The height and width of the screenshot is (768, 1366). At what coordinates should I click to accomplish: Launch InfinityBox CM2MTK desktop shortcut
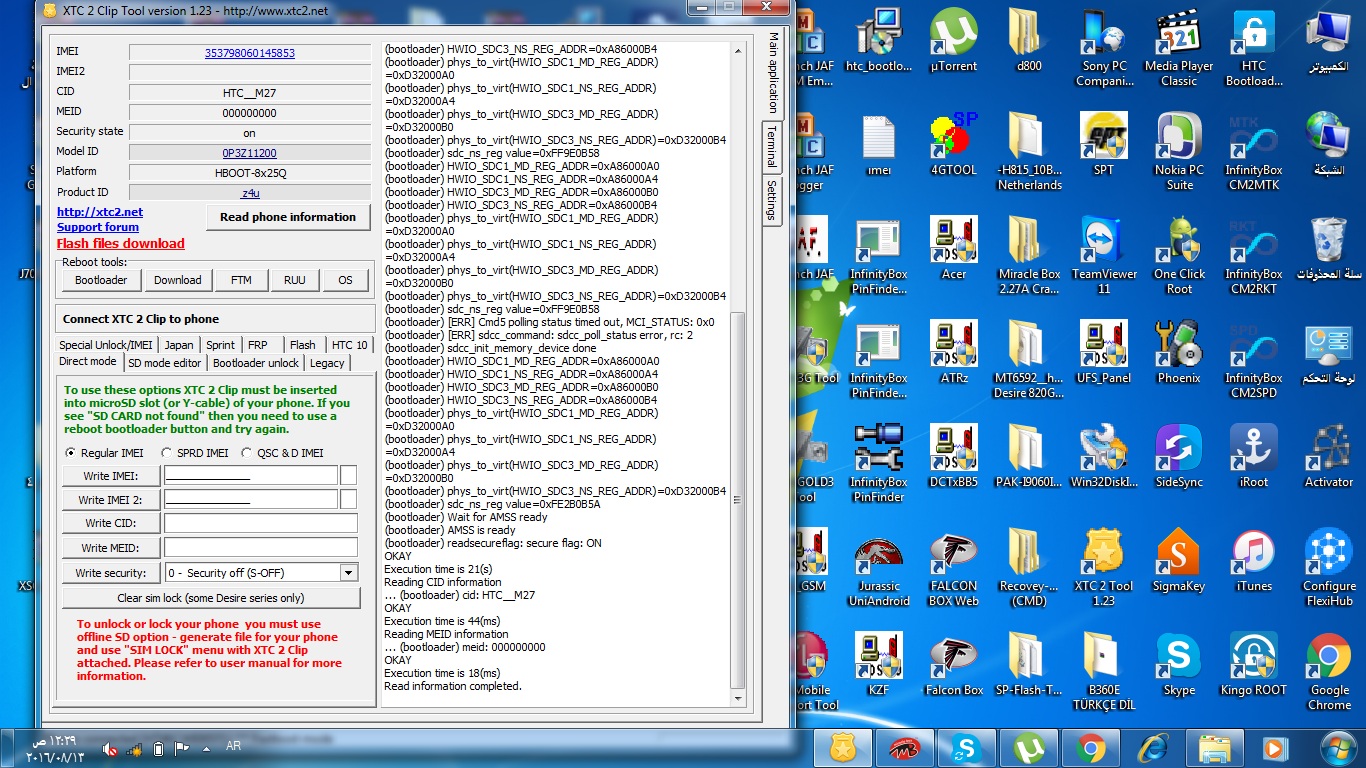point(1254,151)
